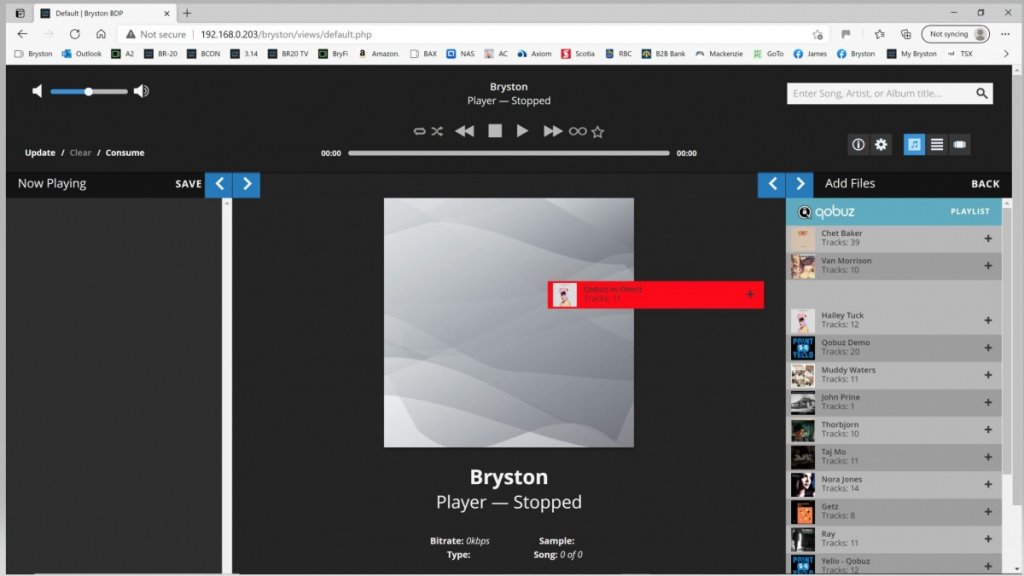The image size is (1024, 576).
Task: Click the right arrow beside SAVE
Action: 247,184
